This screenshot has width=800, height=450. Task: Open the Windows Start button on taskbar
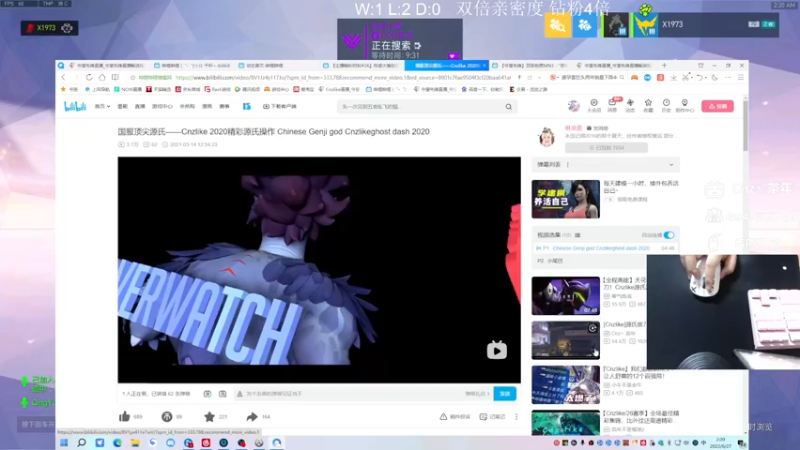(x=64, y=443)
